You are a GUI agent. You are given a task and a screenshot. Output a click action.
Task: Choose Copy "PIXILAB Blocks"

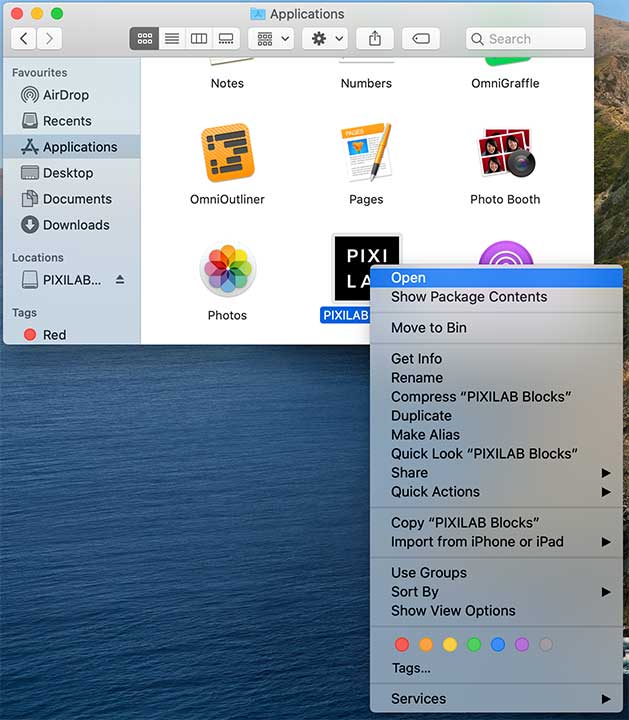click(496, 523)
